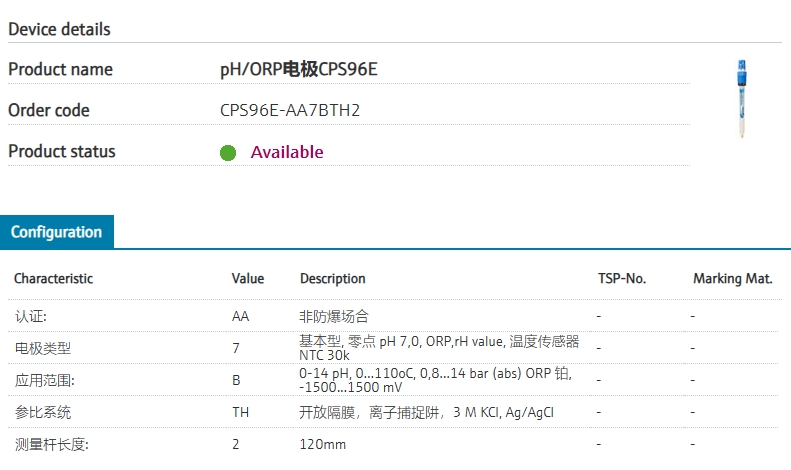Click the 120mm description cell
The height and width of the screenshot is (470, 791).
click(323, 444)
